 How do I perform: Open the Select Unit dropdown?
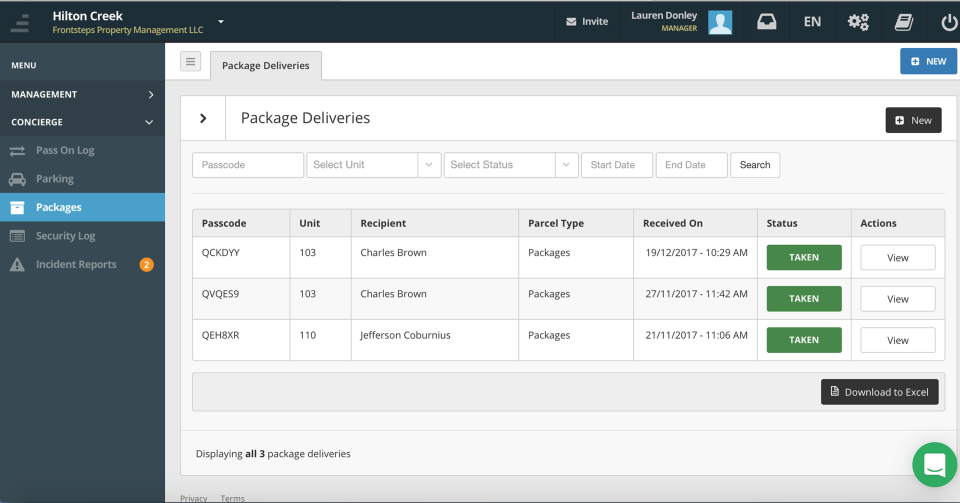[x=374, y=165]
